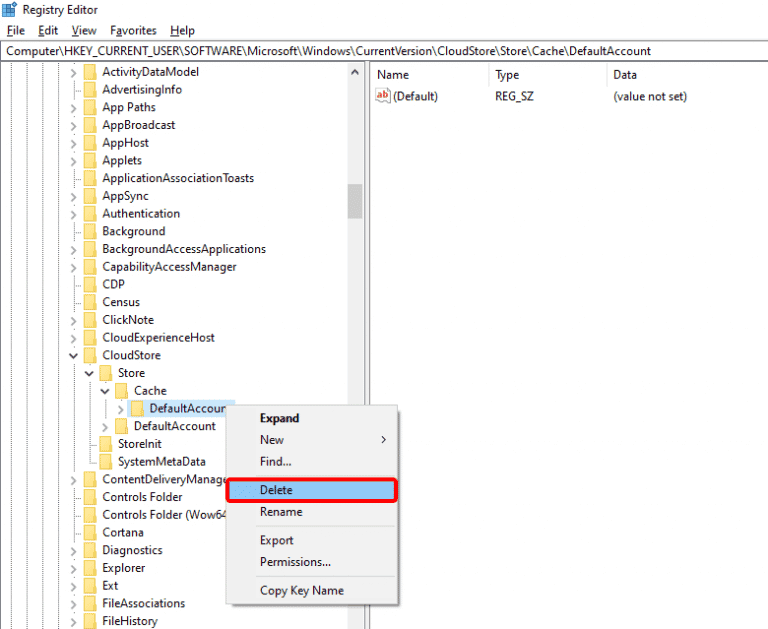The image size is (768, 629).
Task: Click the Store folder icon
Action: click(x=106, y=373)
